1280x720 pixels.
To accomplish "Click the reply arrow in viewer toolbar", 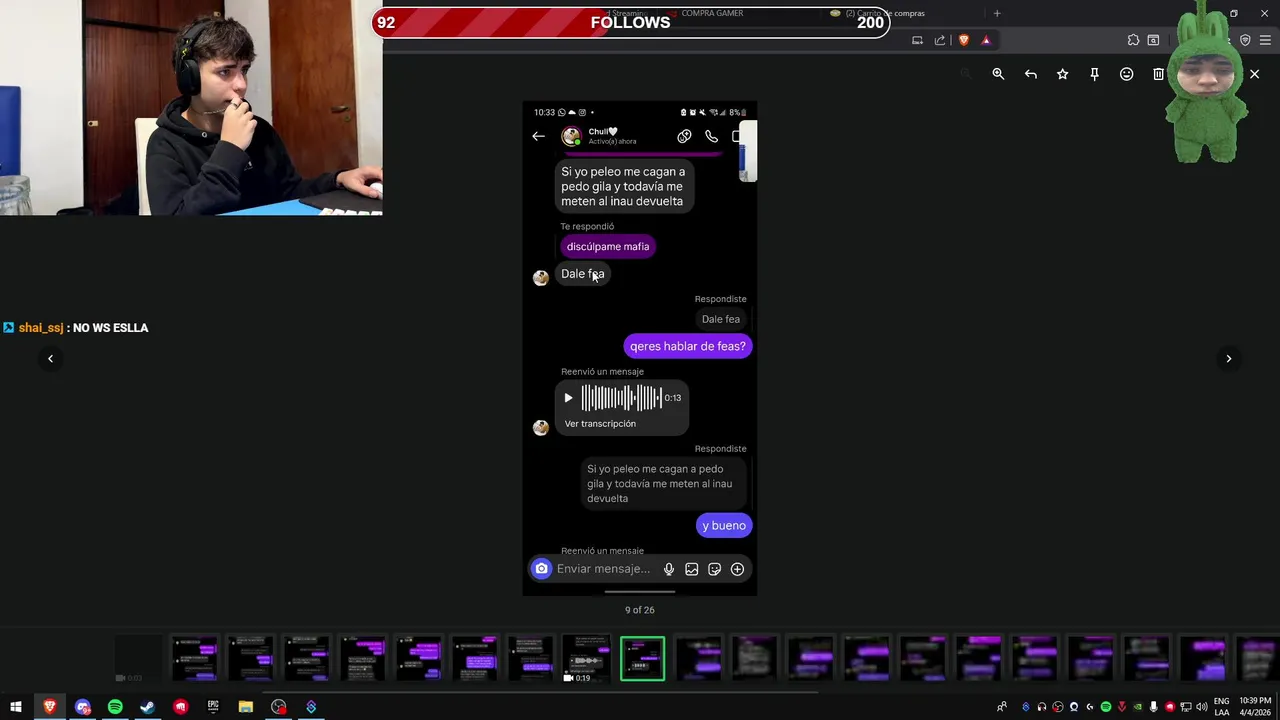I will 1031,74.
